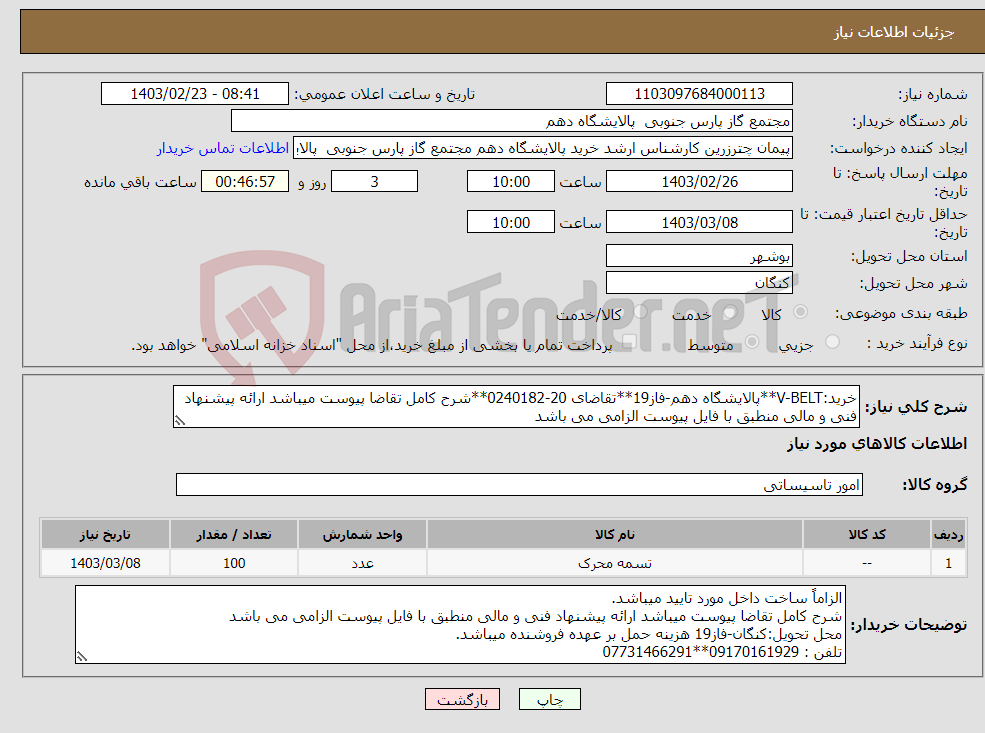Click the price validity date 1403/03/08 field
The image size is (985, 733).
tap(699, 222)
